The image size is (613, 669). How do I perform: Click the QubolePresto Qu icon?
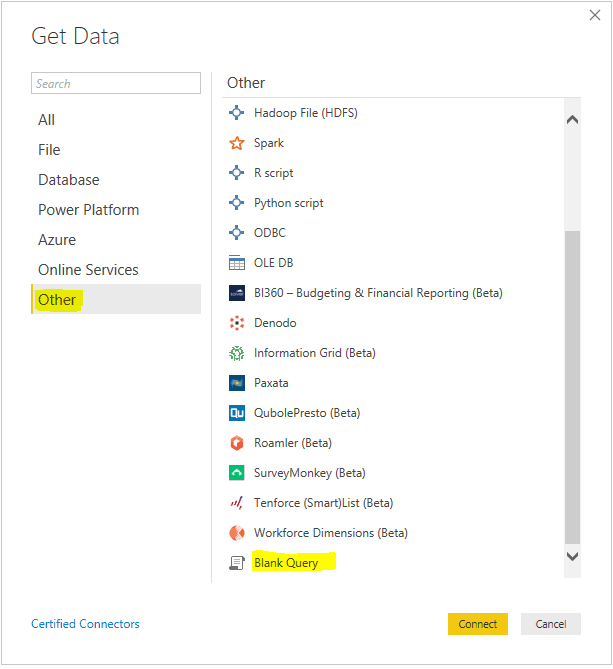tap(236, 413)
